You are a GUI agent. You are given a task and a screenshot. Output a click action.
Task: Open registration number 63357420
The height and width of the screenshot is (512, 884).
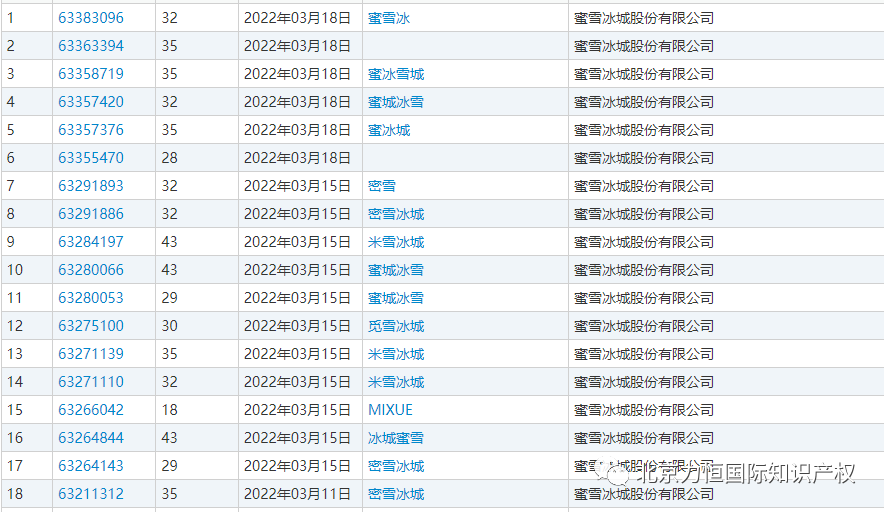[x=91, y=102]
